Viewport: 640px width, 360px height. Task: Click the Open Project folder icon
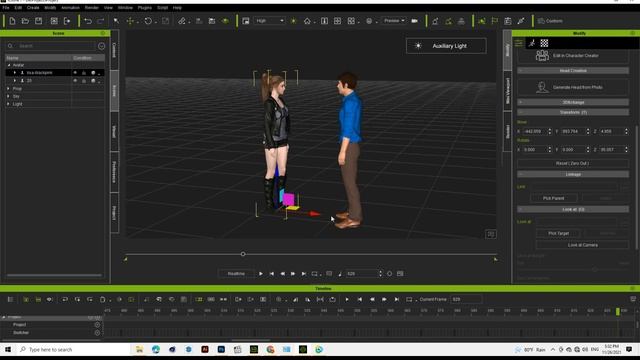click(25, 21)
